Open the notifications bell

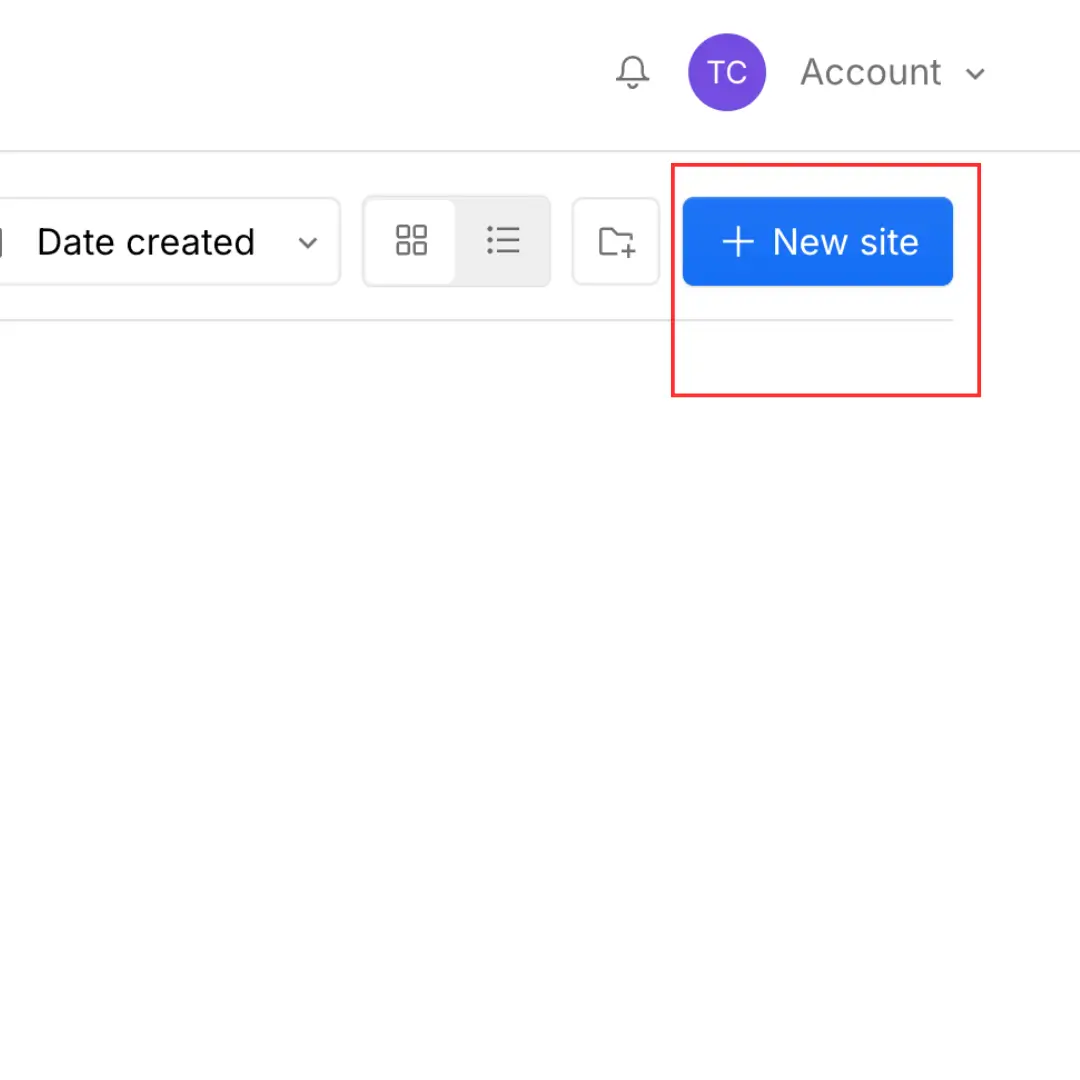pos(632,72)
